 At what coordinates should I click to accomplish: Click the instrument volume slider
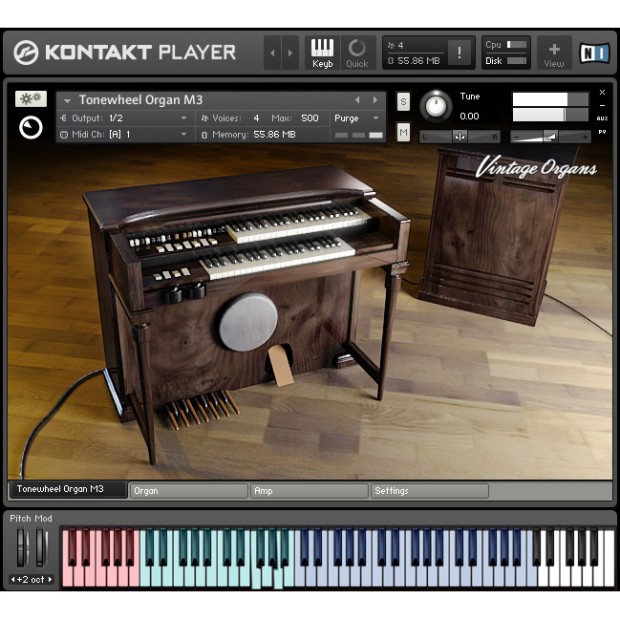(x=550, y=137)
